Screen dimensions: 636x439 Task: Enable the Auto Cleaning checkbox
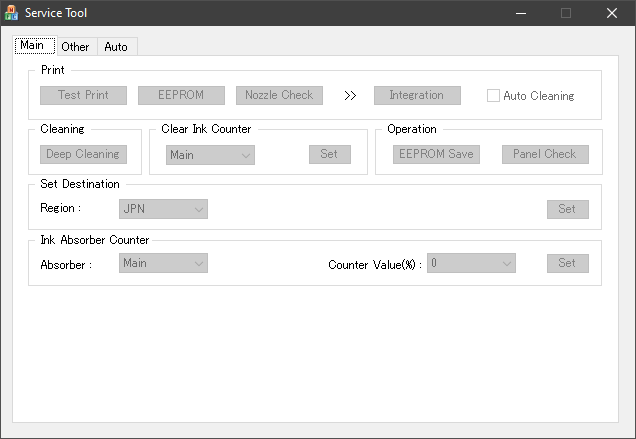[x=493, y=96]
